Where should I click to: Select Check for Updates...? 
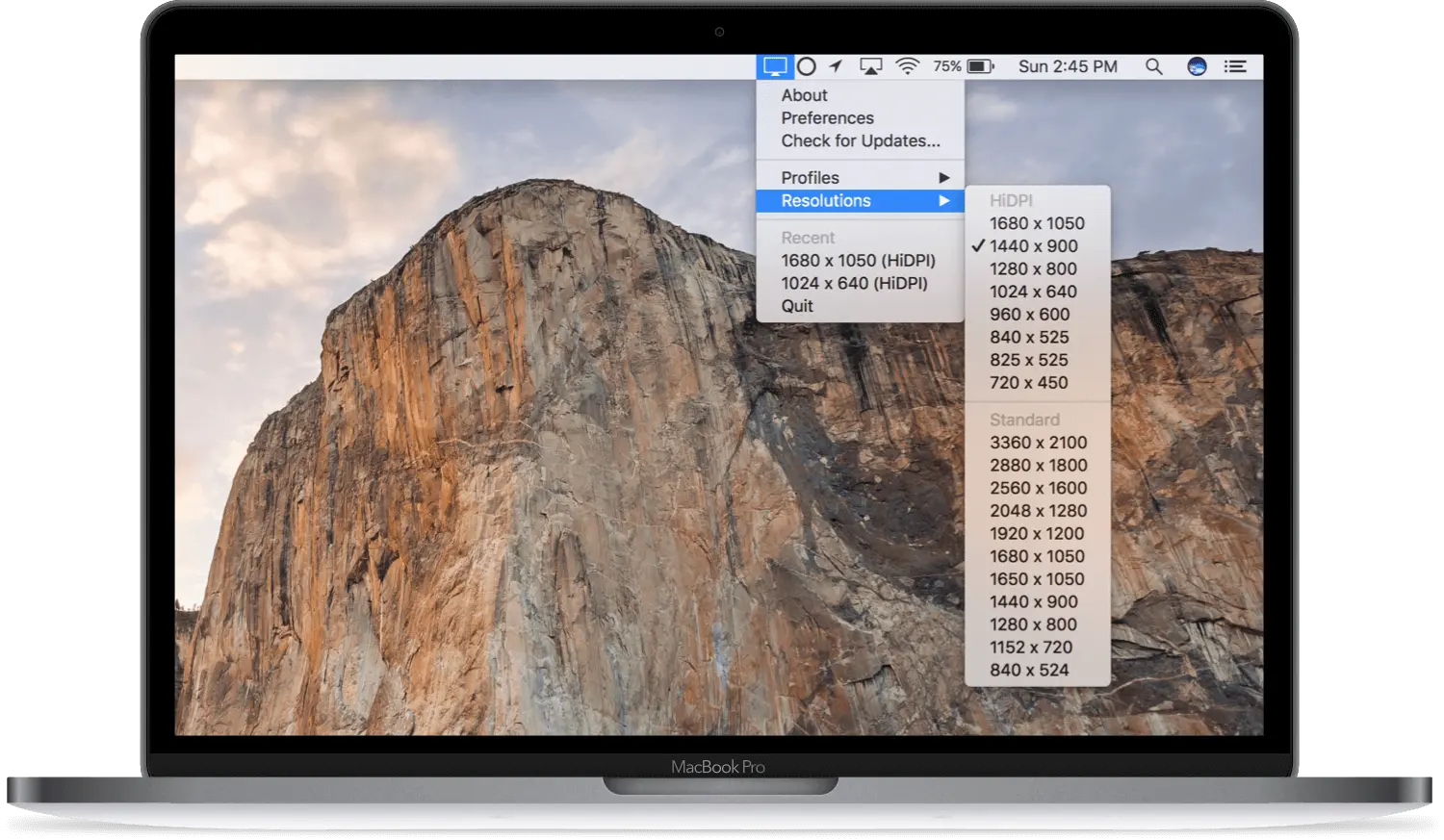point(860,140)
